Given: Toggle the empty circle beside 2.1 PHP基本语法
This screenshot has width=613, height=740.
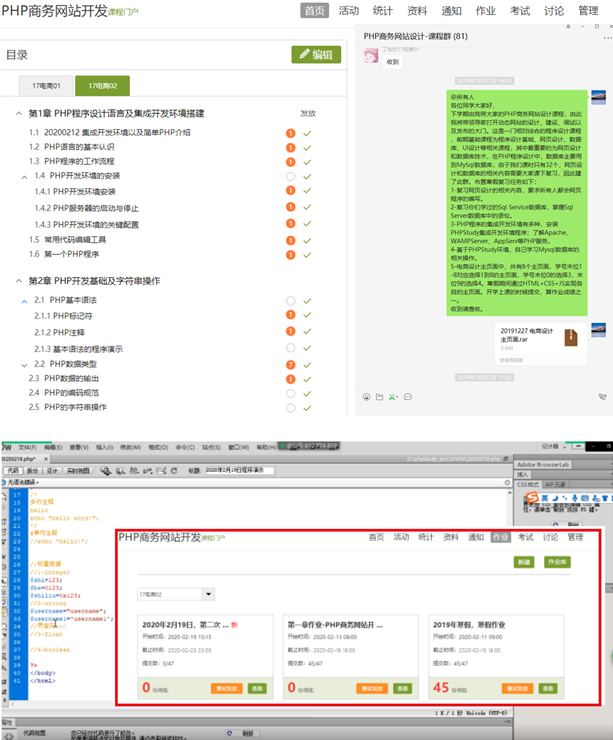Looking at the screenshot, I should pyautogui.click(x=291, y=300).
